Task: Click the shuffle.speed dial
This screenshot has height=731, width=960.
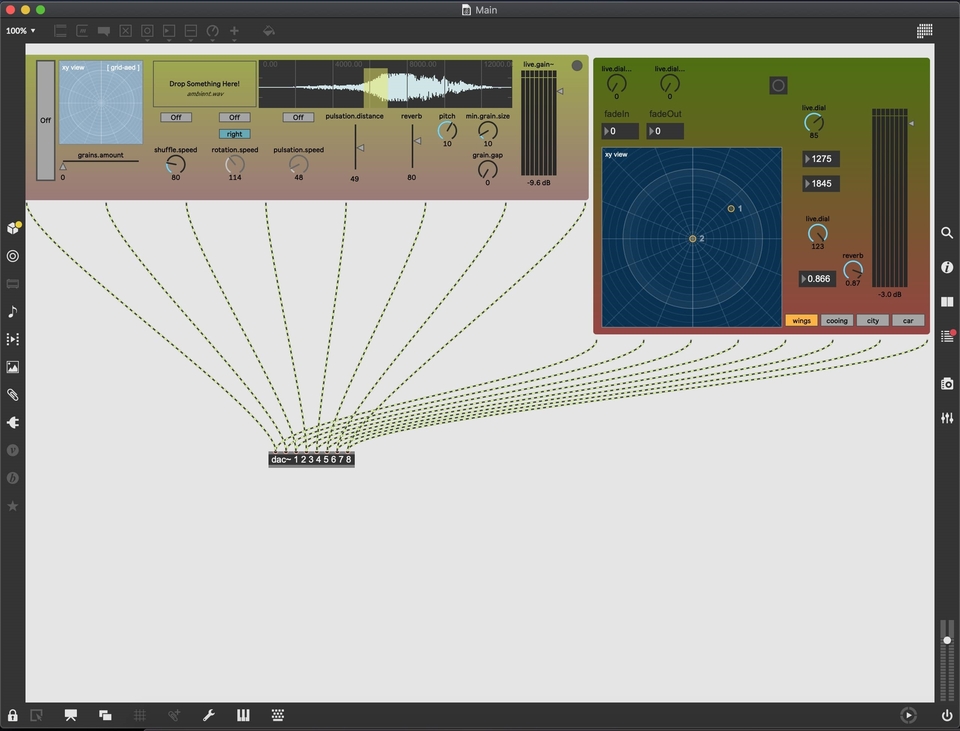Action: (x=176, y=164)
